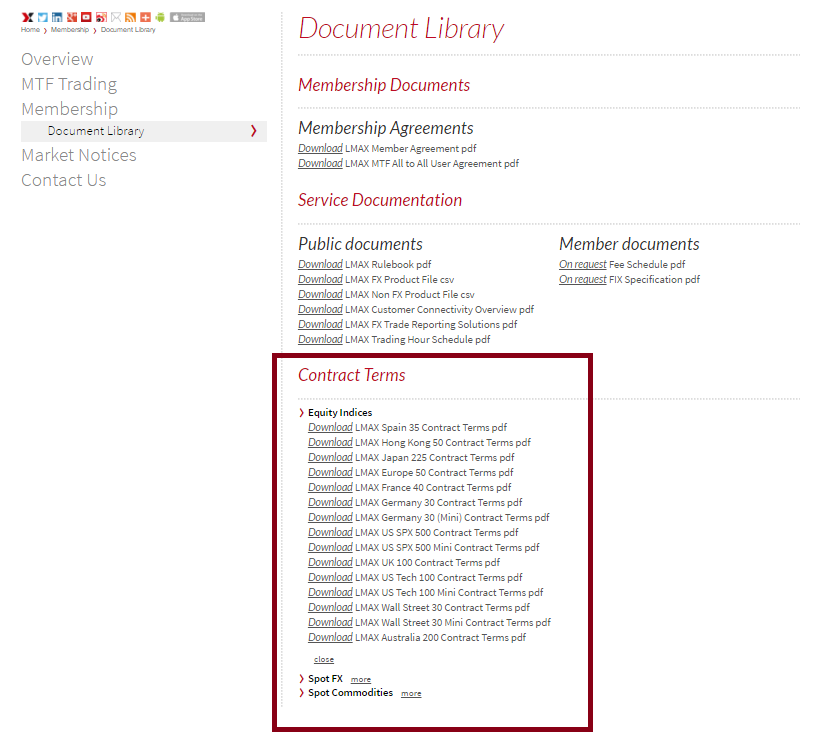Click the Equity Indices heading
This screenshot has height=738, width=820.
click(340, 413)
